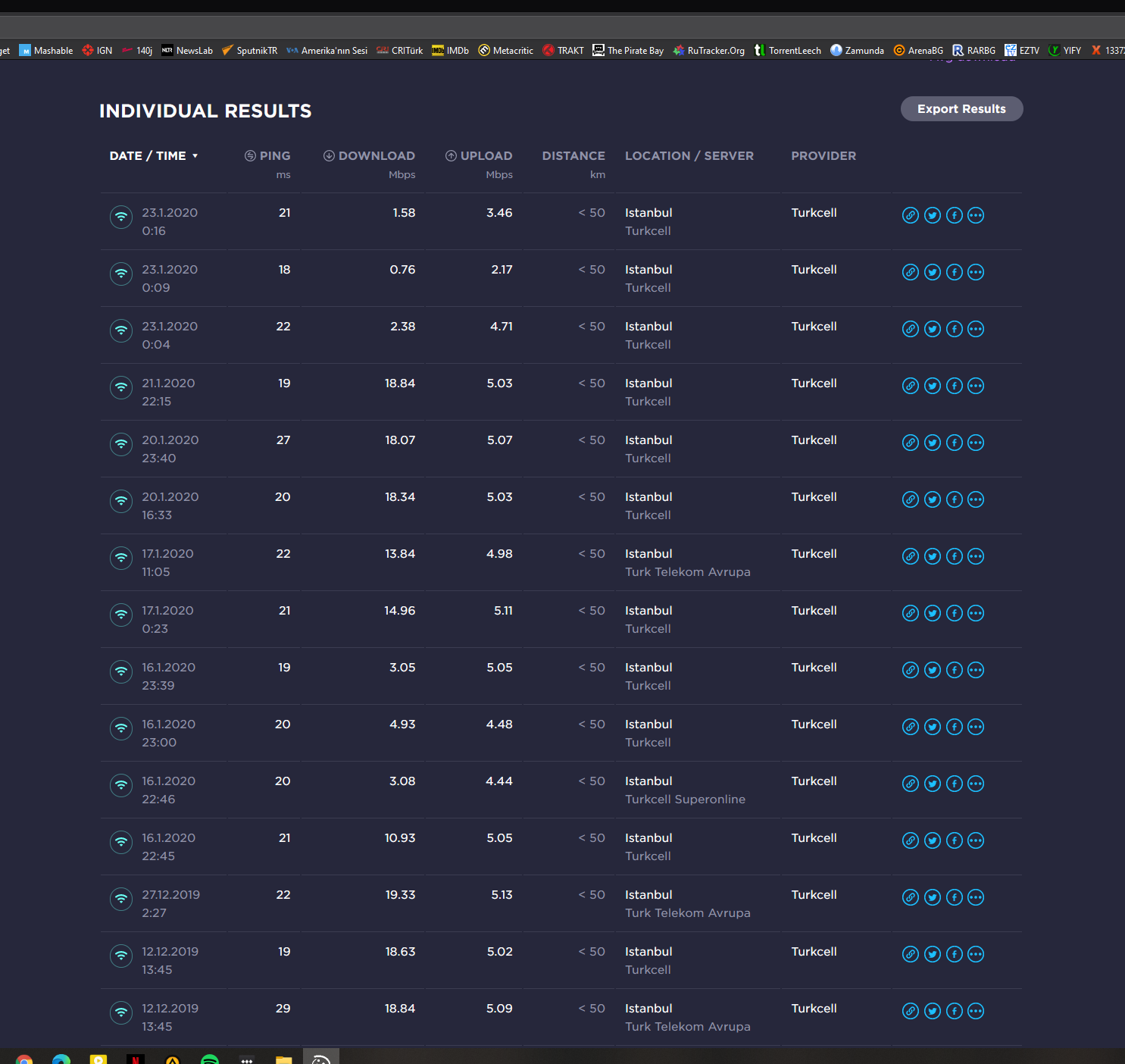1125x1064 pixels.
Task: Click INDIVIDUAL RESULTS heading
Action: point(205,111)
